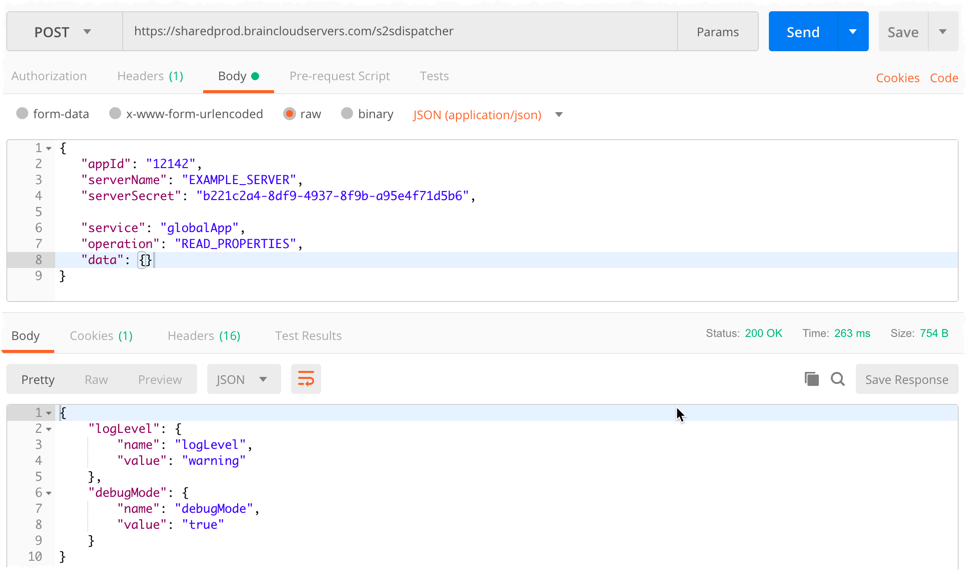Collapse debugMode object fold arrow
This screenshot has height=570, width=967.
coord(49,493)
